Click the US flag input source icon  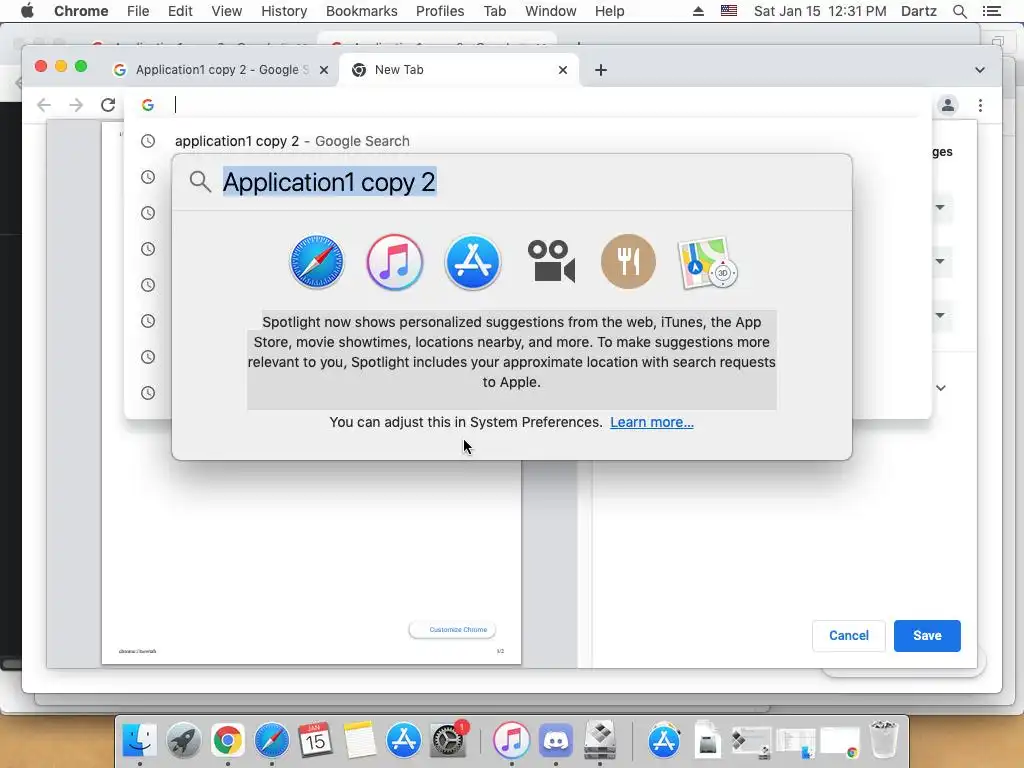pyautogui.click(x=729, y=11)
